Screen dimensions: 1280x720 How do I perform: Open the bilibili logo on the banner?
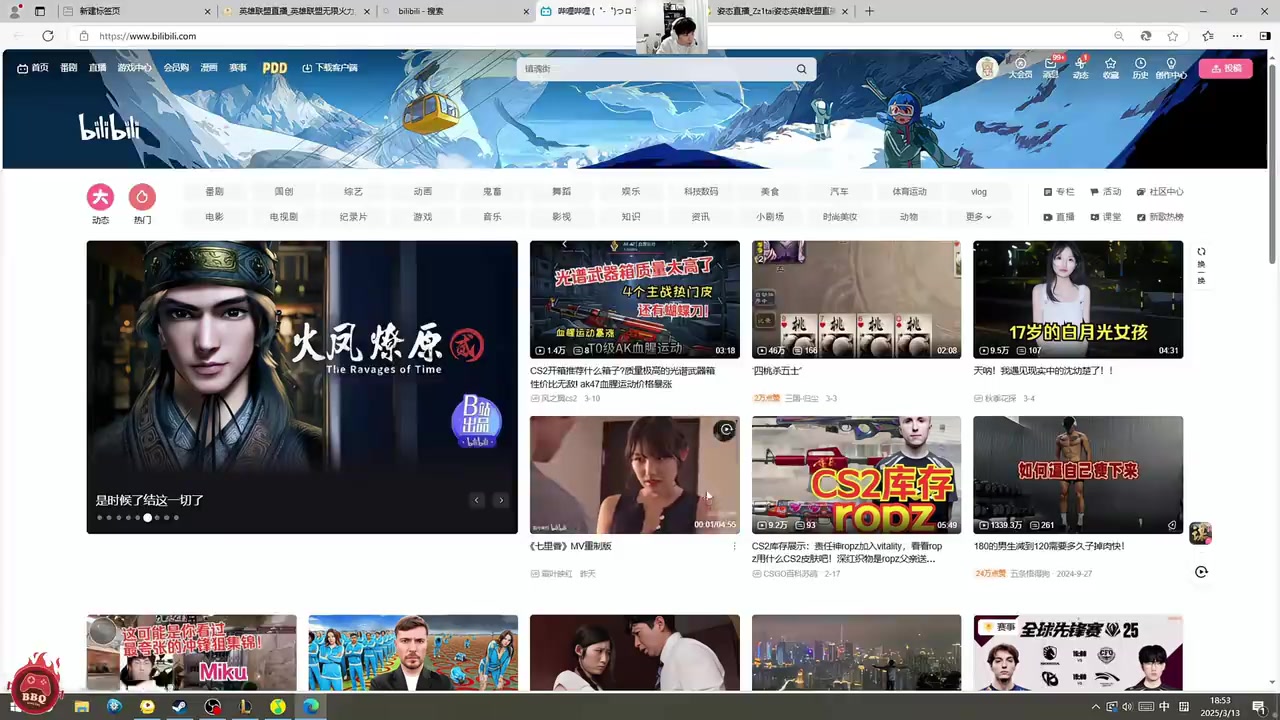(x=109, y=127)
